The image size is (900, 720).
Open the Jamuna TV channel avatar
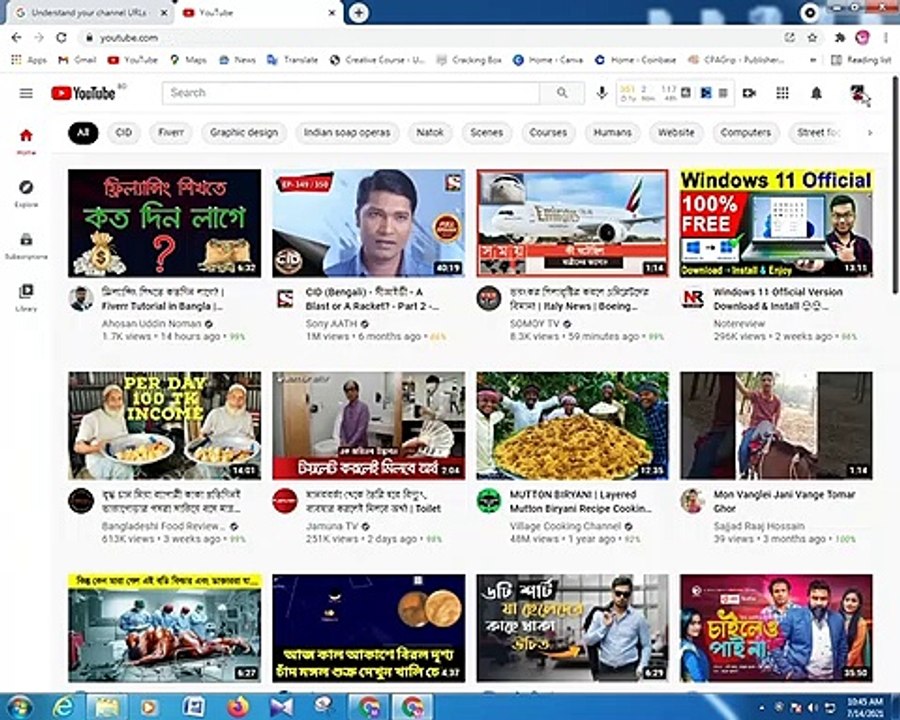(x=285, y=501)
